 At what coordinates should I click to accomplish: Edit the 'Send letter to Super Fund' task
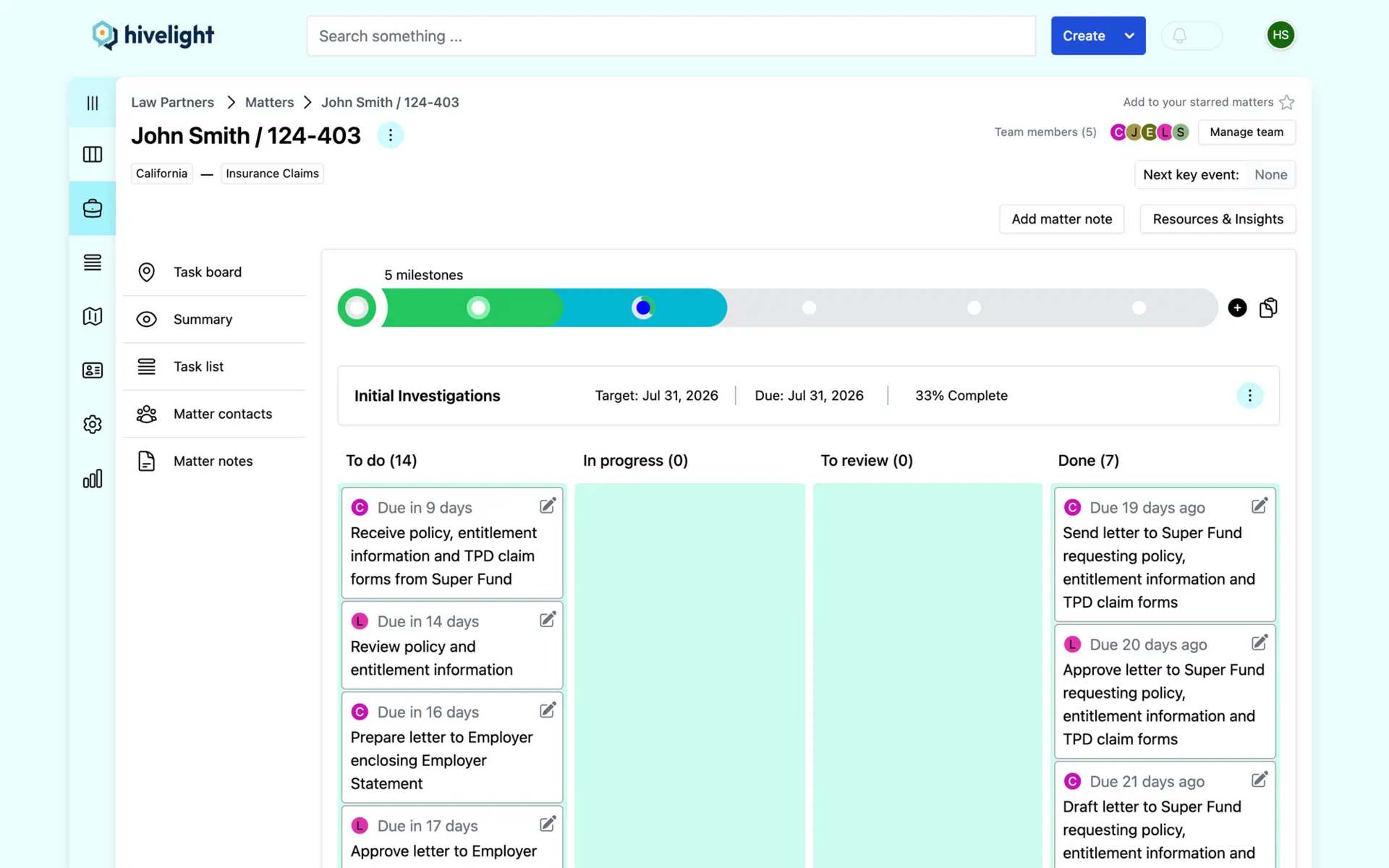pos(1260,506)
